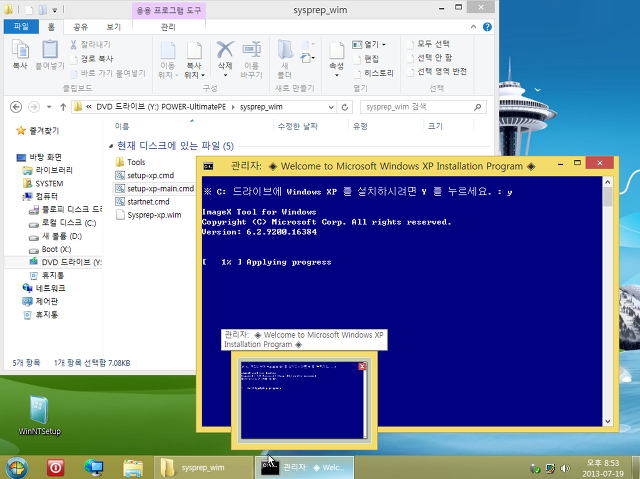Click Desktop (바탕 화면) in navigation pane
Screen dimensions: 640x479
click(x=39, y=157)
